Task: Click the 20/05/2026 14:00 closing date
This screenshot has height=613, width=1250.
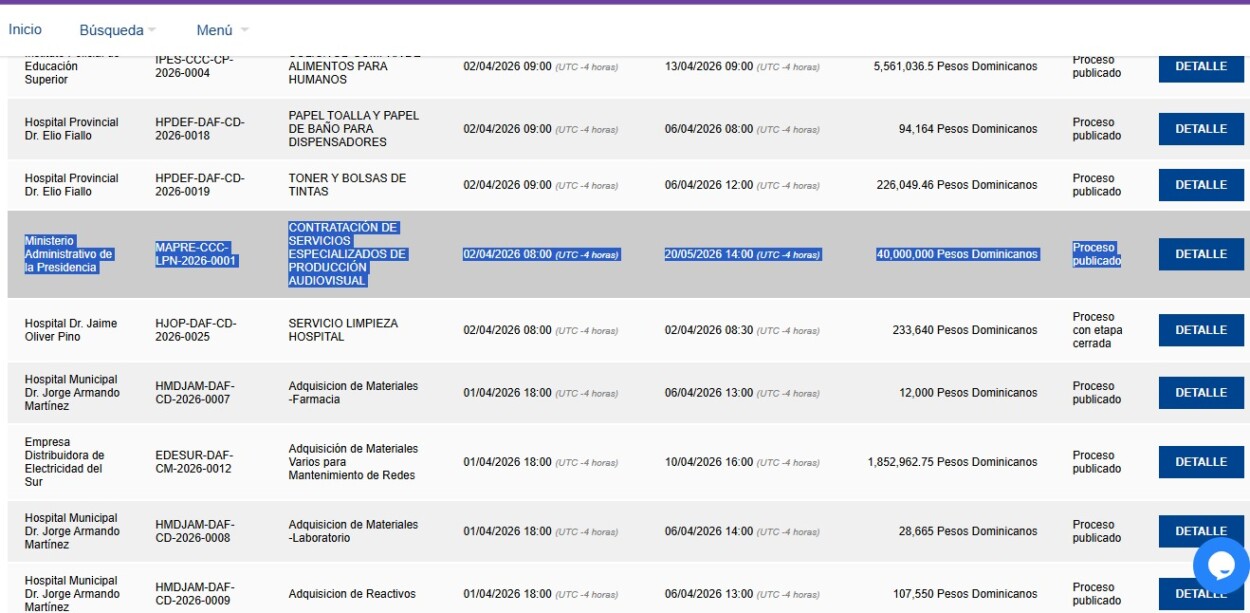Action: 708,254
